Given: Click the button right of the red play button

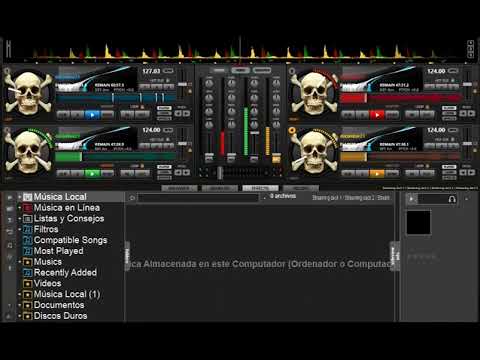Looking at the screenshot, I should (x=392, y=115).
